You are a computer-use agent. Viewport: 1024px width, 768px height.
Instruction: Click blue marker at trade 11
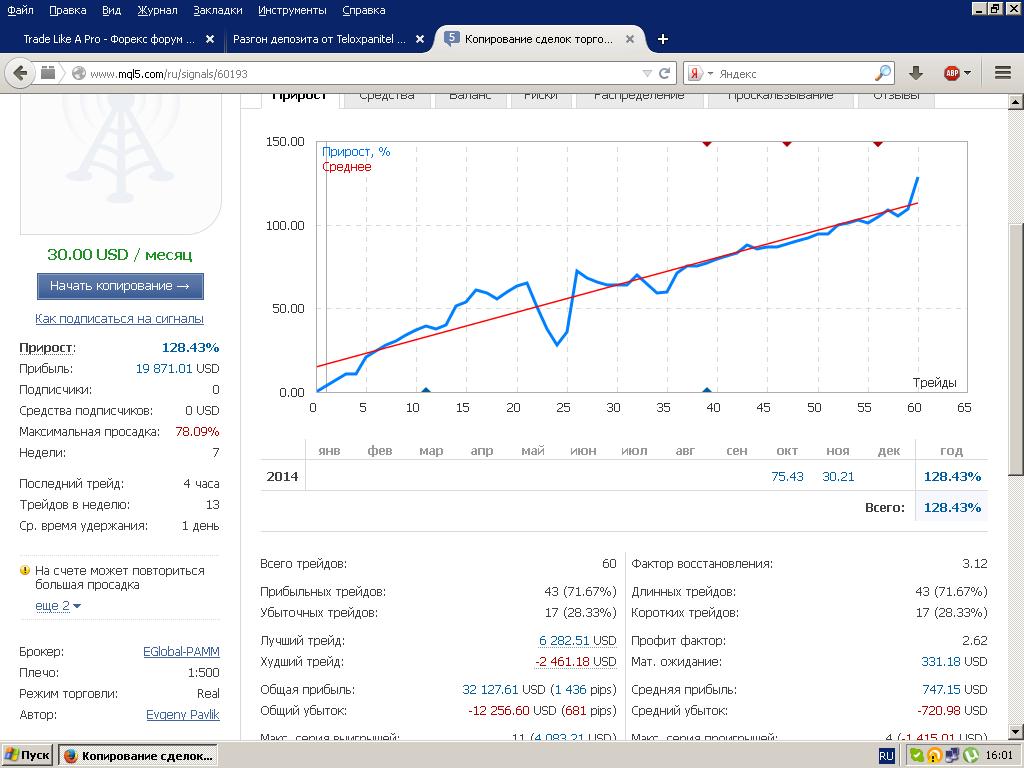click(x=426, y=391)
